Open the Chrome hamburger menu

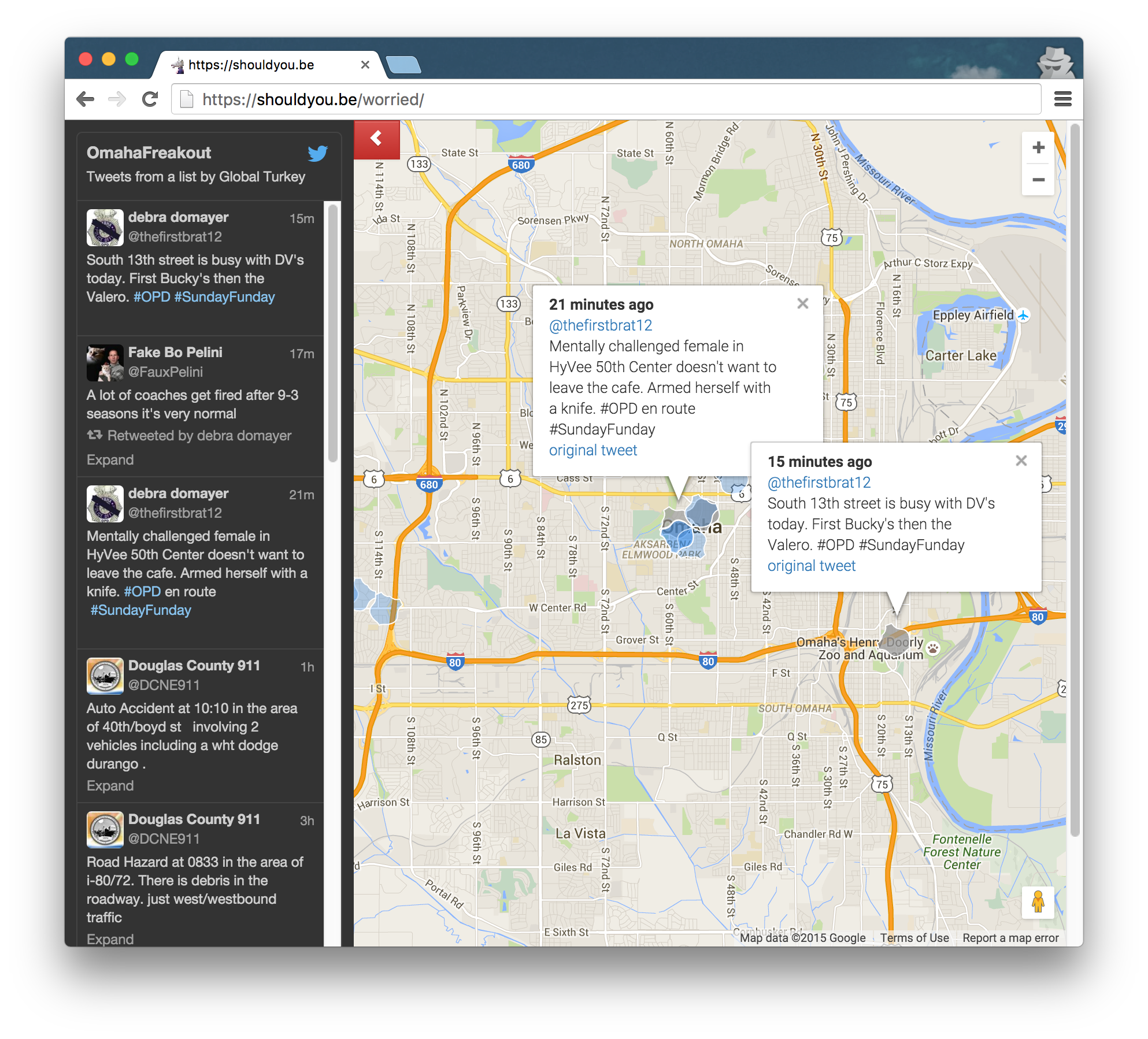click(x=1062, y=99)
